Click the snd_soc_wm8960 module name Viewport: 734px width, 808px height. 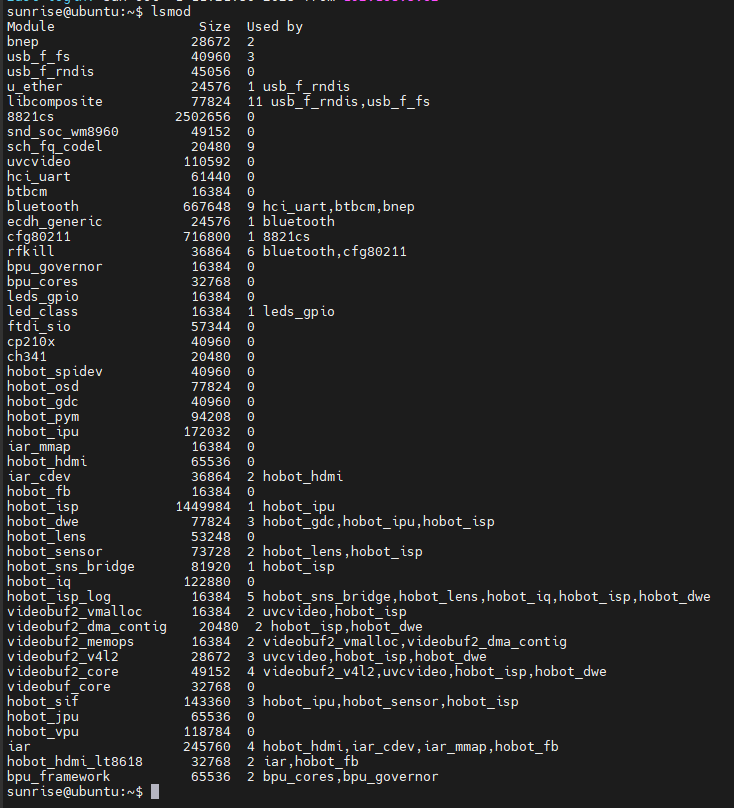pyautogui.click(x=63, y=132)
